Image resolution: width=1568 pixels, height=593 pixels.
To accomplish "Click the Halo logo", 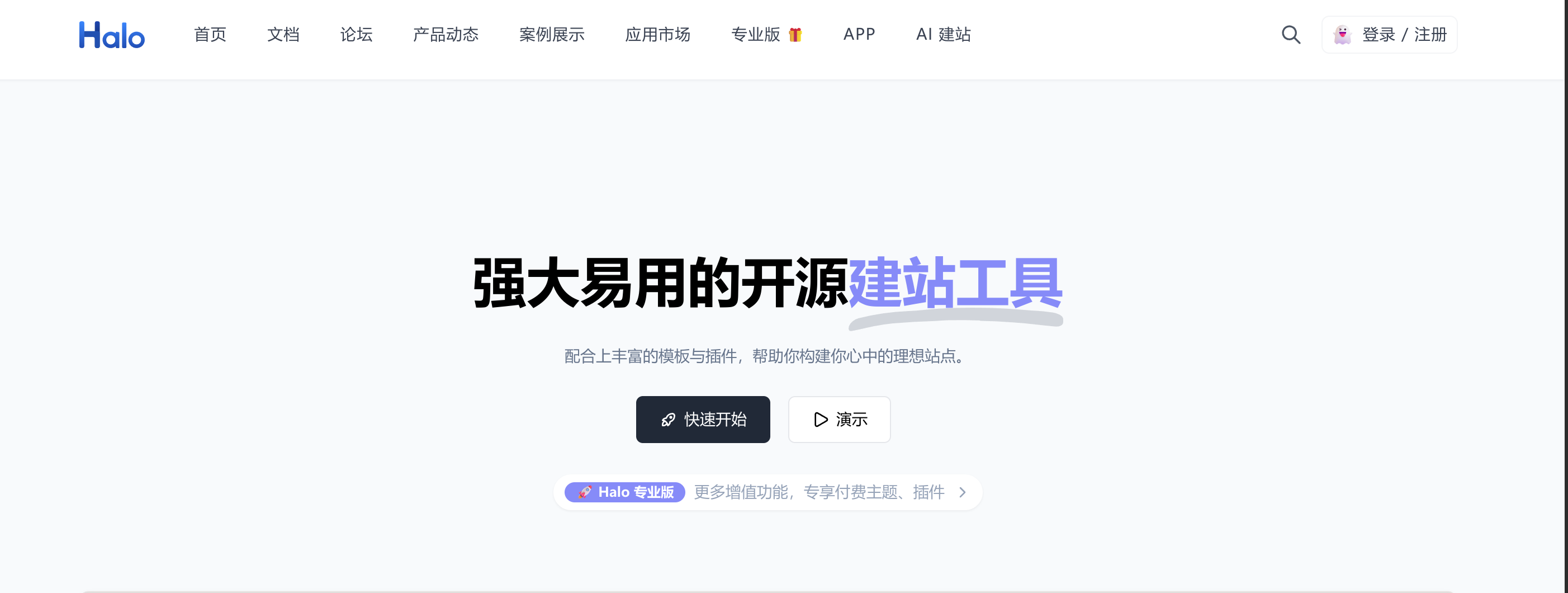I will point(112,35).
